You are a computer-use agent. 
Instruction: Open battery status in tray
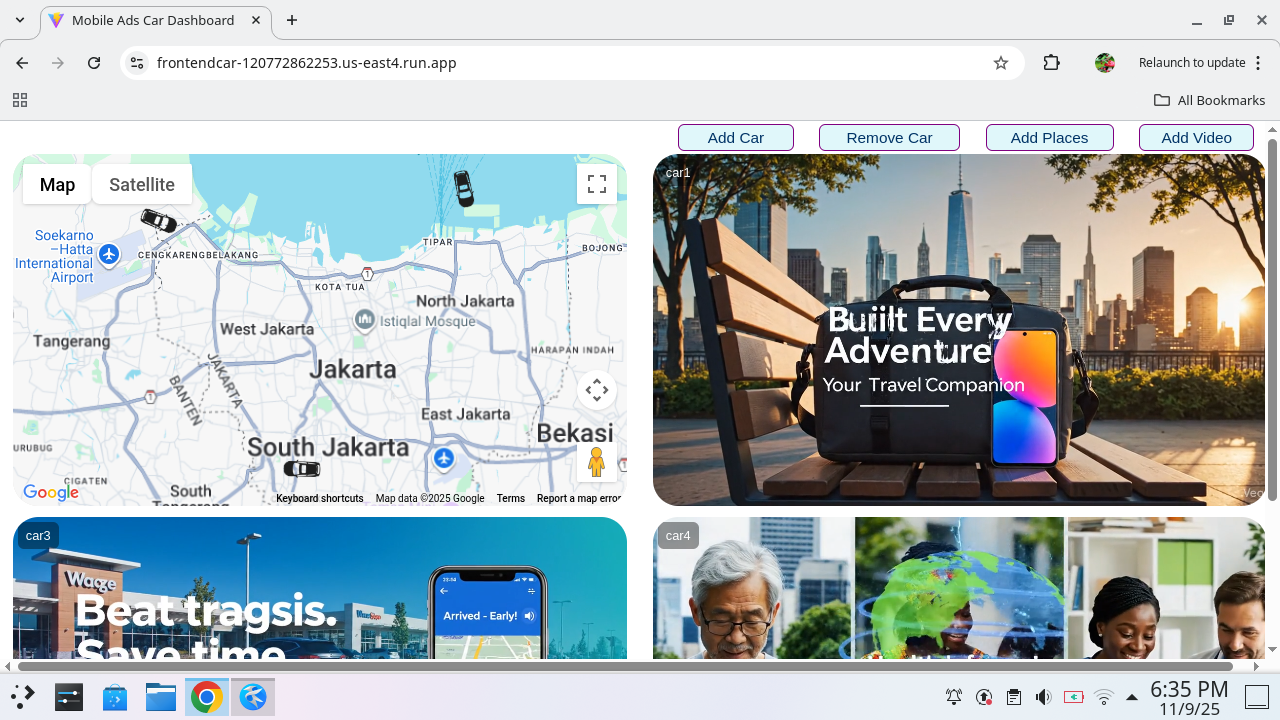click(x=1074, y=697)
